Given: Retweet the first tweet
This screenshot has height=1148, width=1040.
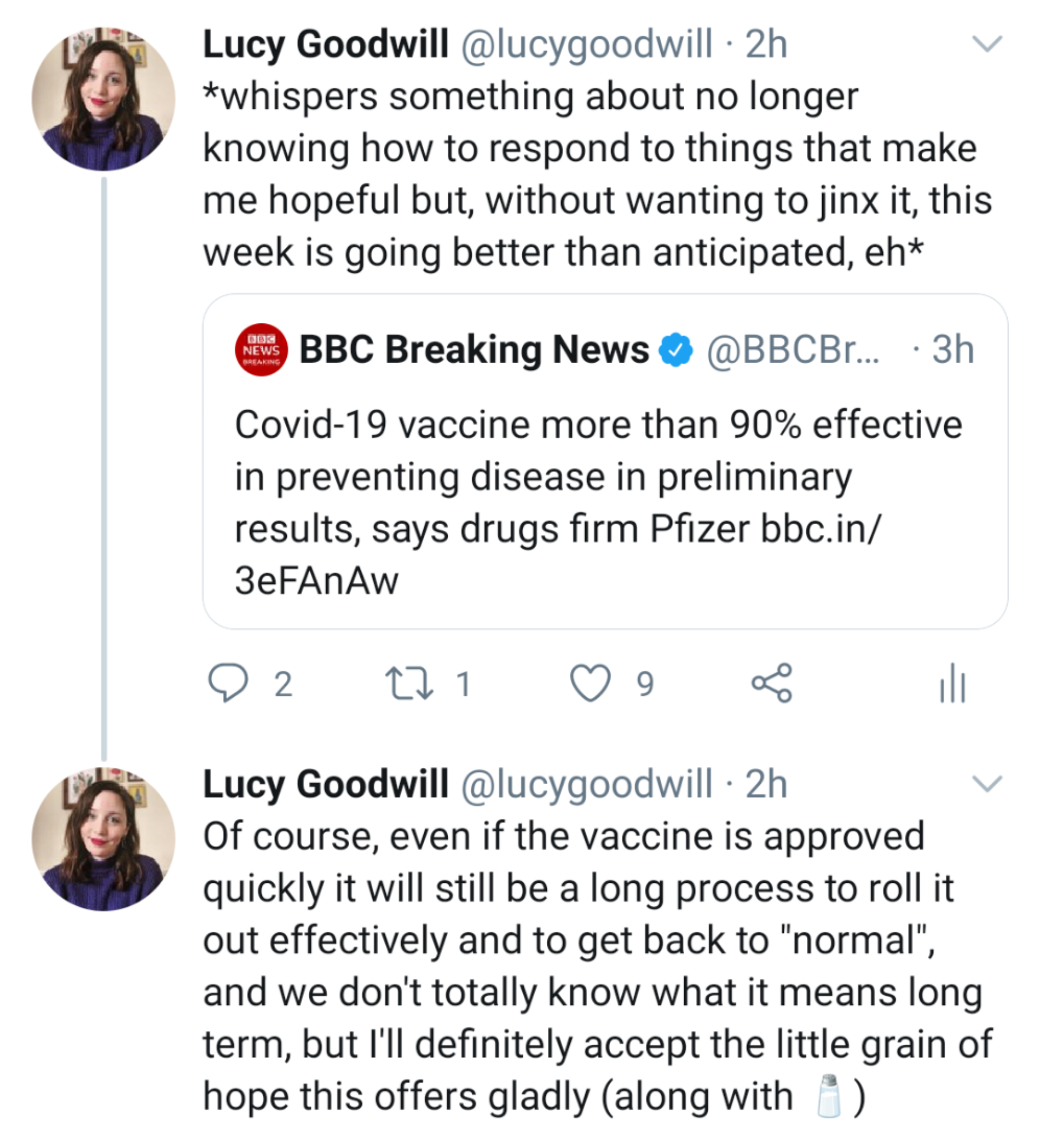Looking at the screenshot, I should click(x=409, y=683).
